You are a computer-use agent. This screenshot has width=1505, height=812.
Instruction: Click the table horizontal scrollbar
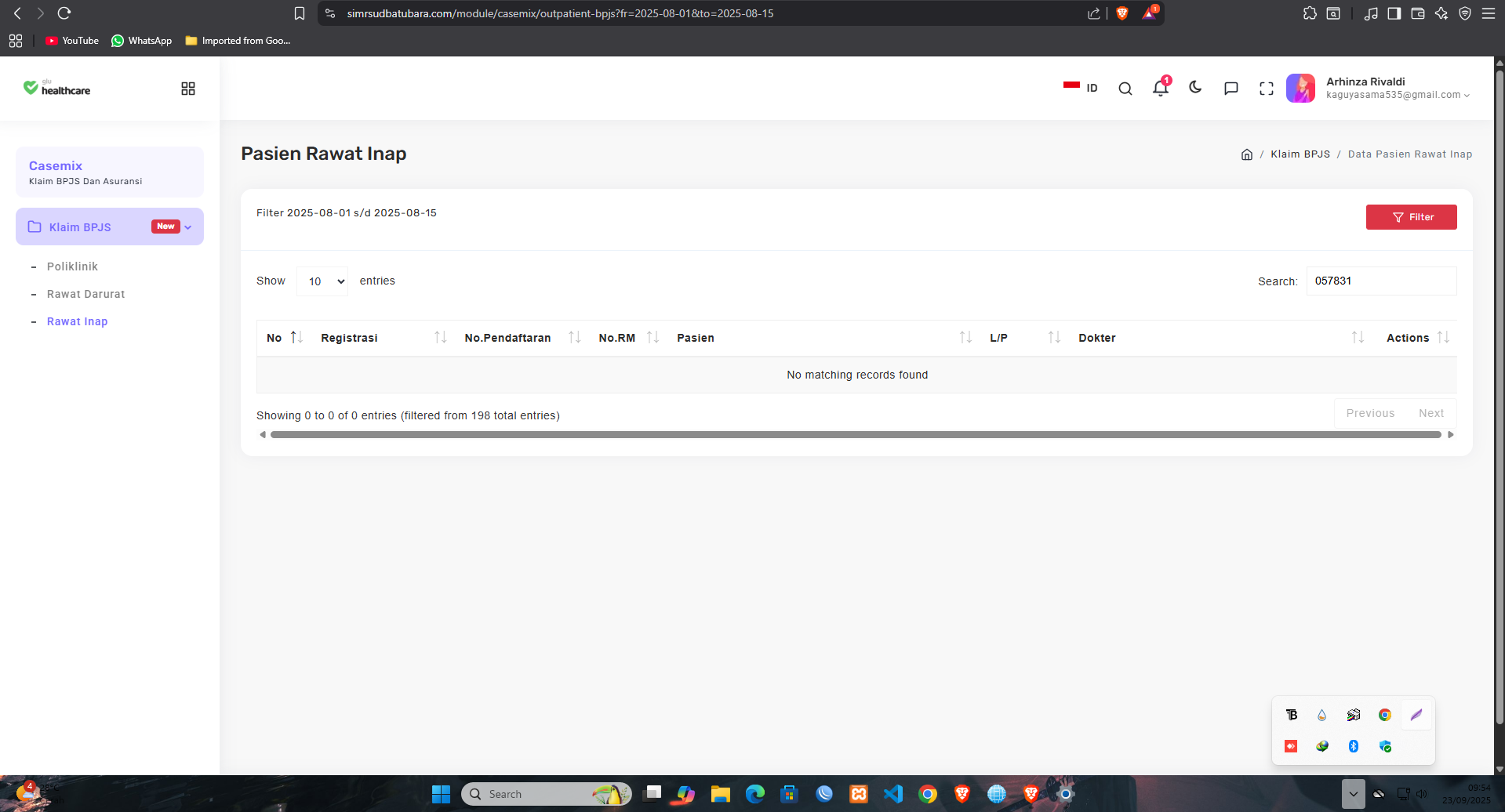(856, 434)
